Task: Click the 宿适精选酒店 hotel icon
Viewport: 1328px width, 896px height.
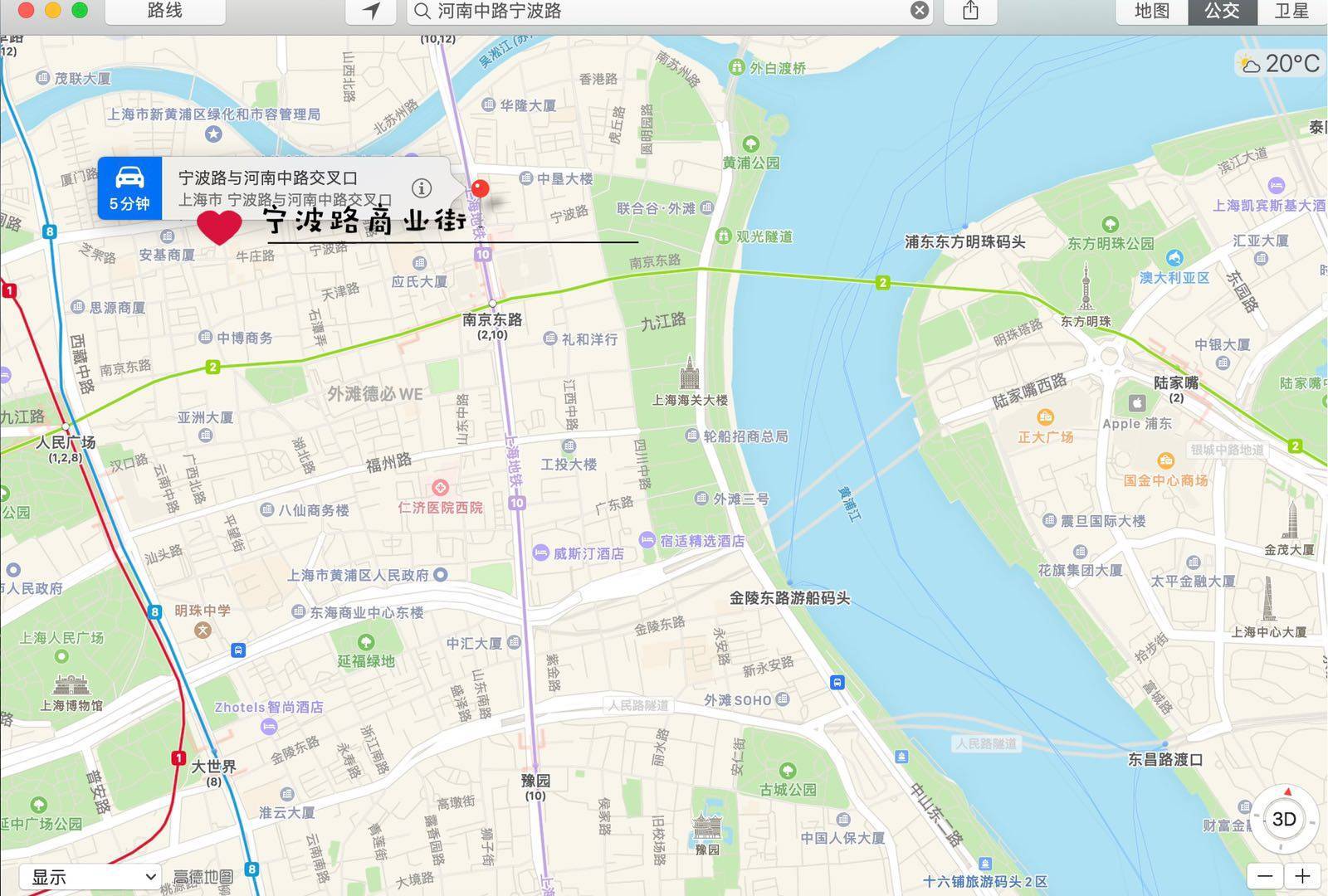Action: [647, 539]
